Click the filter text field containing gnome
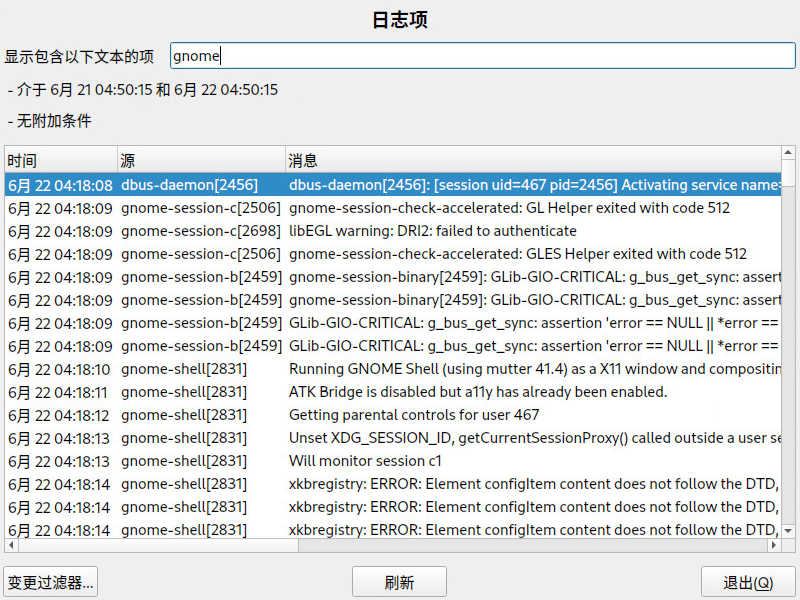The height and width of the screenshot is (600, 800). tap(480, 56)
